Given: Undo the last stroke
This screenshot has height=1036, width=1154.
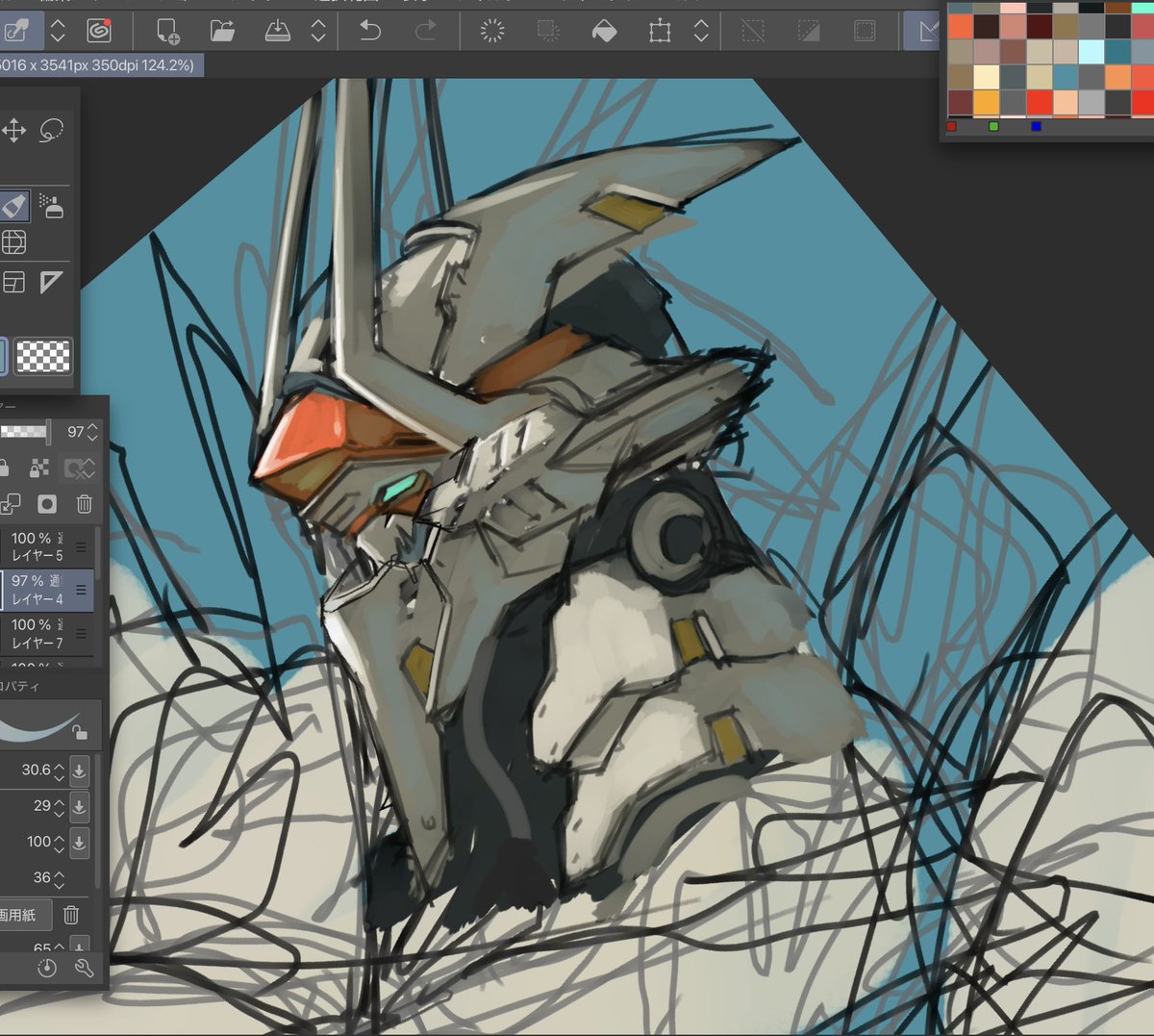Looking at the screenshot, I should [370, 31].
